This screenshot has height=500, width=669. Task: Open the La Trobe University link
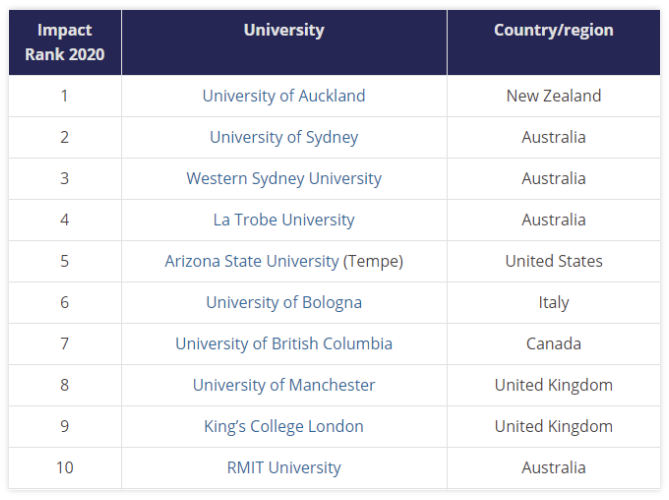pos(284,220)
